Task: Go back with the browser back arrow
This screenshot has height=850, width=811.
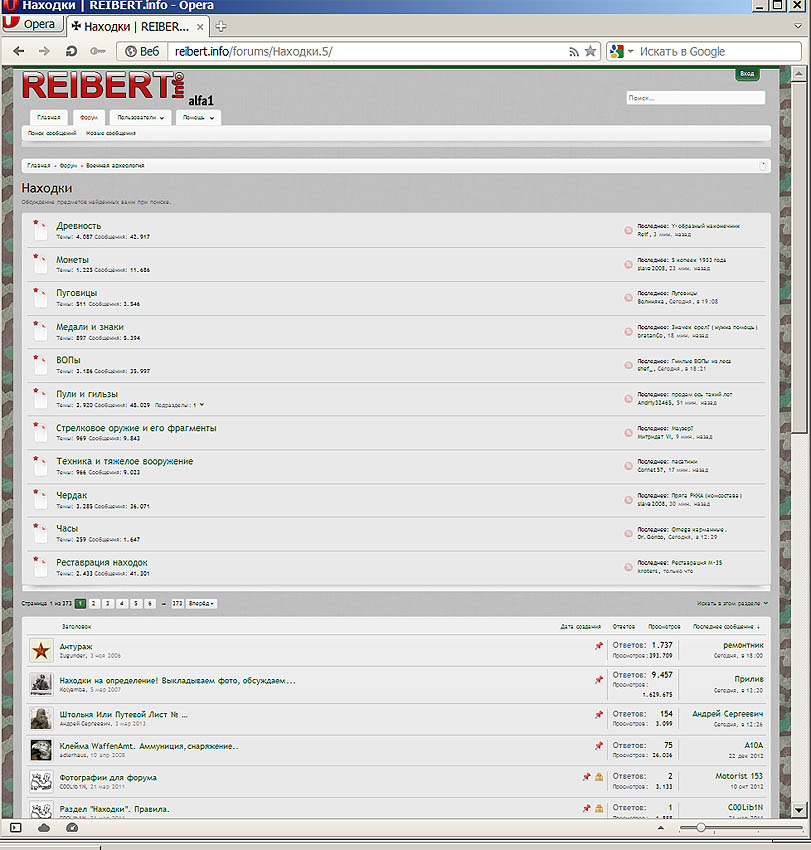Action: (x=19, y=51)
